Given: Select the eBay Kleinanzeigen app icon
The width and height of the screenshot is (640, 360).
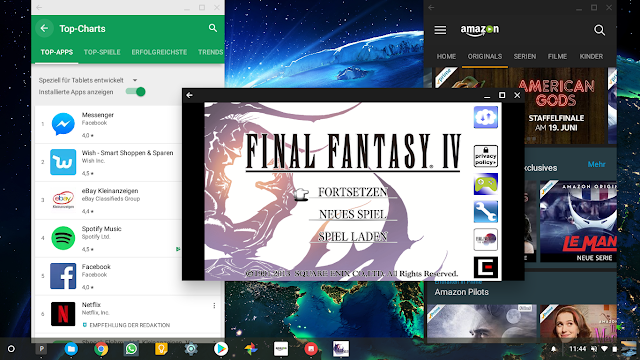Looking at the screenshot, I should coord(63,200).
